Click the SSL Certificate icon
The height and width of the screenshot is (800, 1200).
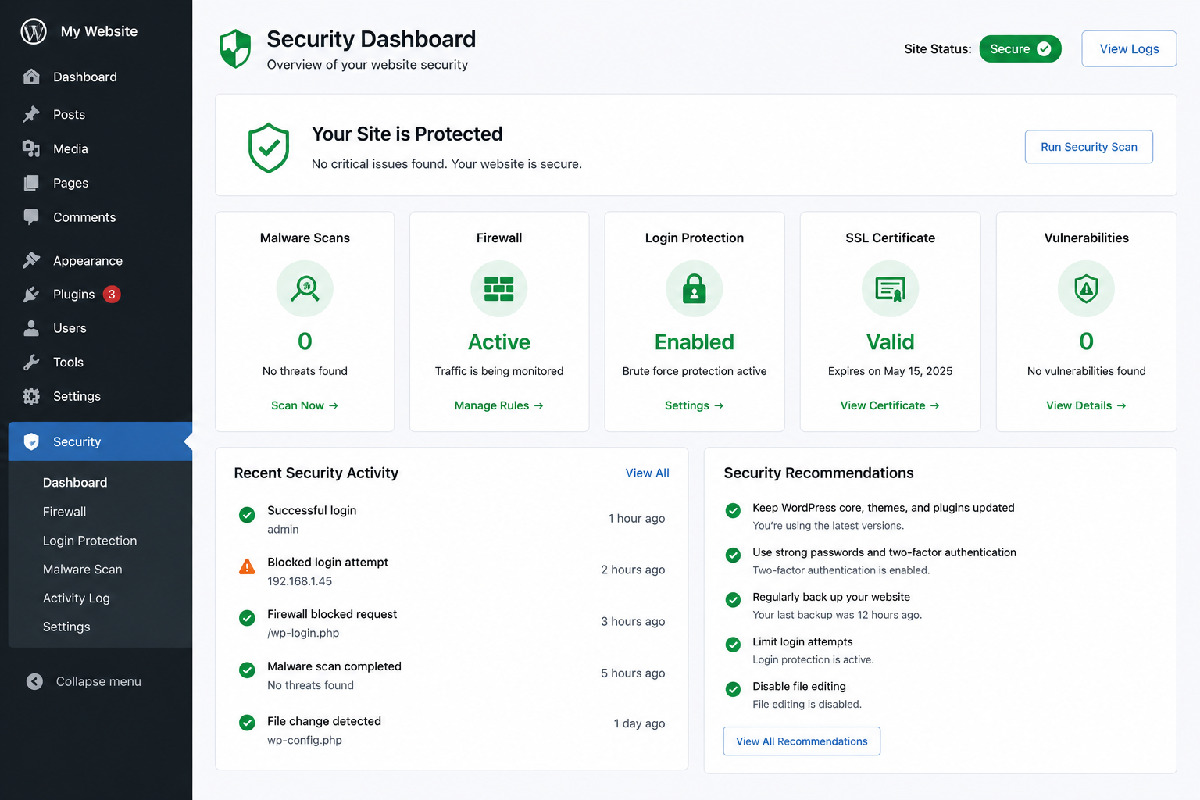890,289
